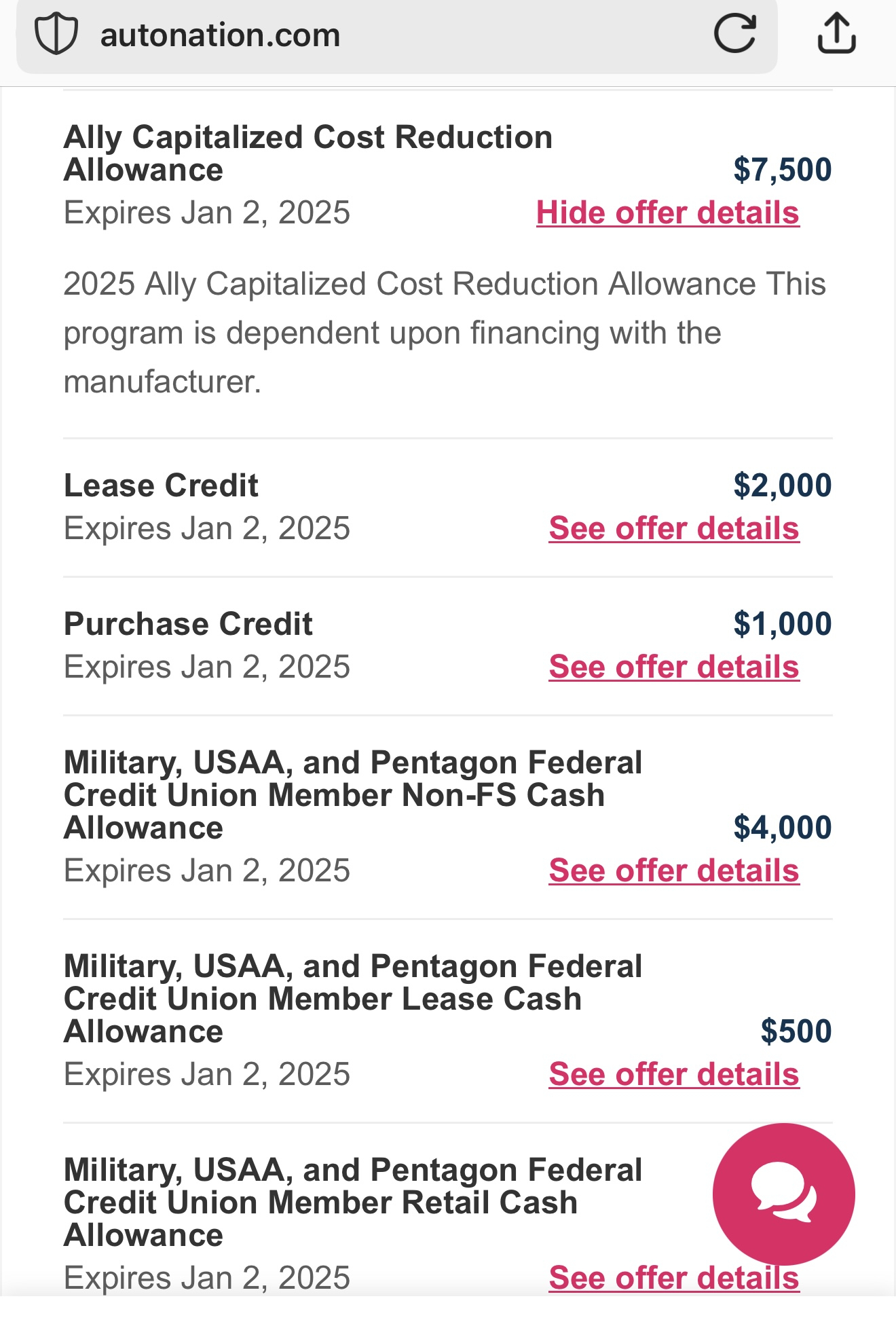The image size is (896, 1339).
Task: Expand details for Member Retail Cash Allowance
Action: (674, 1278)
